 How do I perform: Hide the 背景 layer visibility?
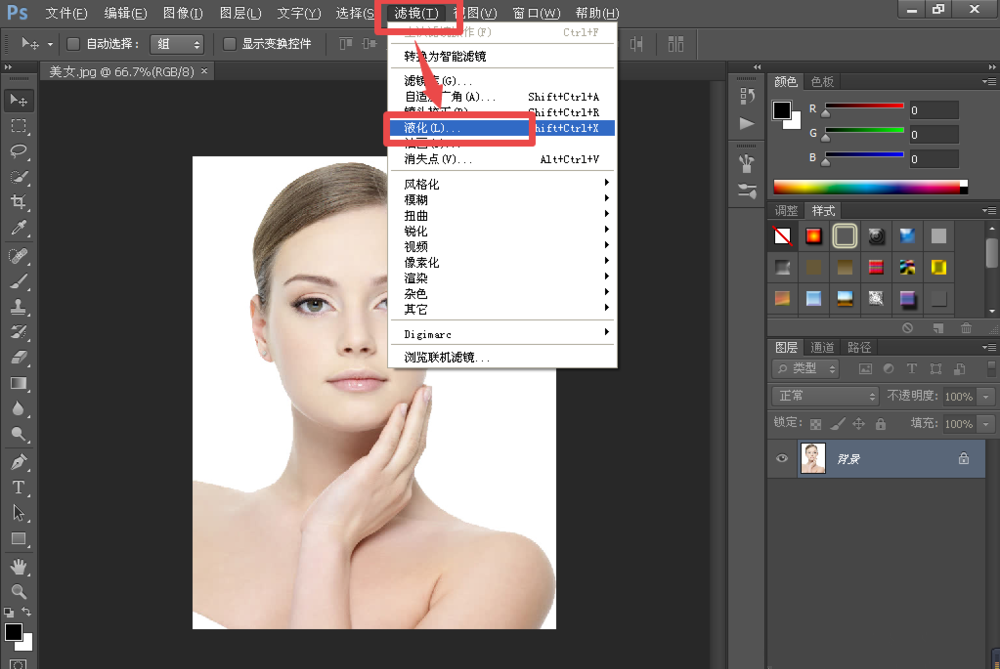pos(781,458)
